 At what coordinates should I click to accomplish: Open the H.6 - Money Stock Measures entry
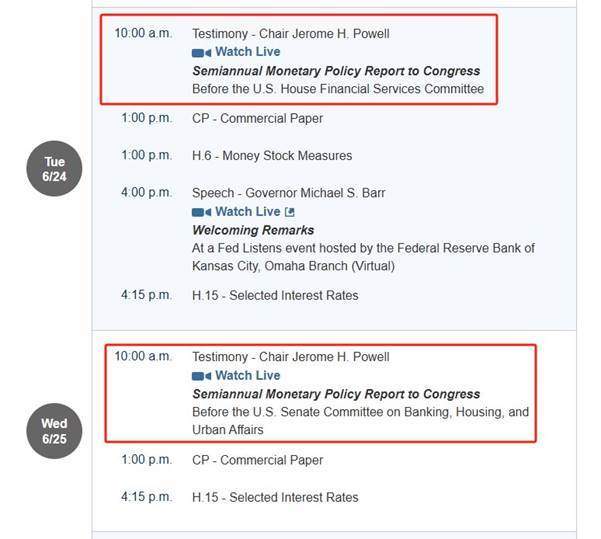click(272, 156)
